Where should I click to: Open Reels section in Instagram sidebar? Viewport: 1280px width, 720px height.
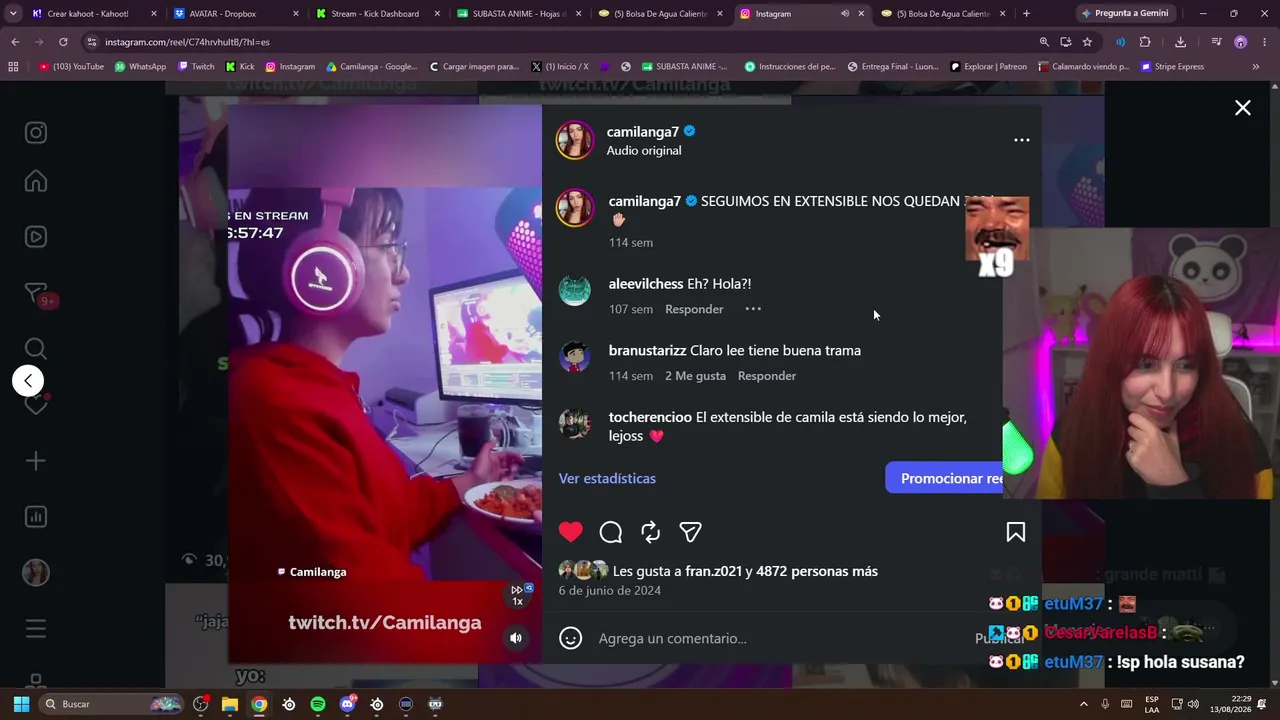tap(36, 237)
